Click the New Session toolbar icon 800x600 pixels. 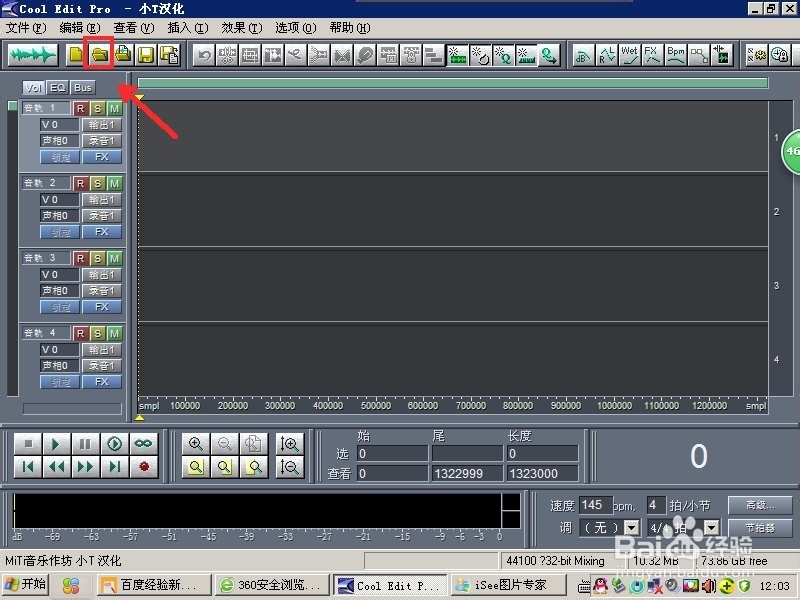click(76, 55)
